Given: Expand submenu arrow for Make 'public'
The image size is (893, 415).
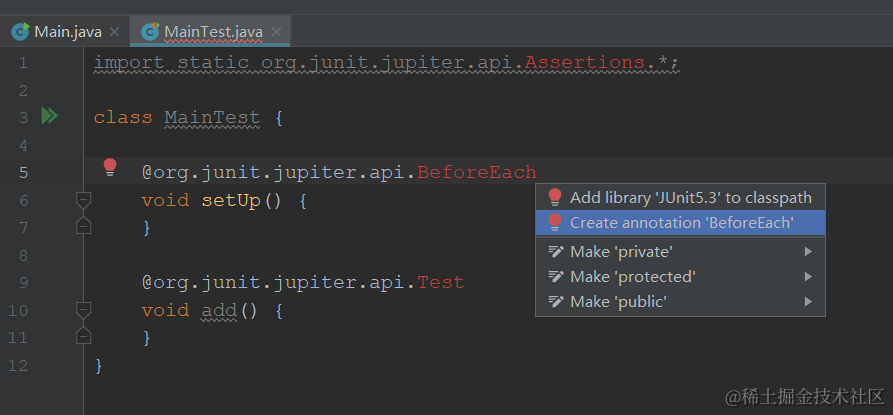Looking at the screenshot, I should tap(808, 301).
